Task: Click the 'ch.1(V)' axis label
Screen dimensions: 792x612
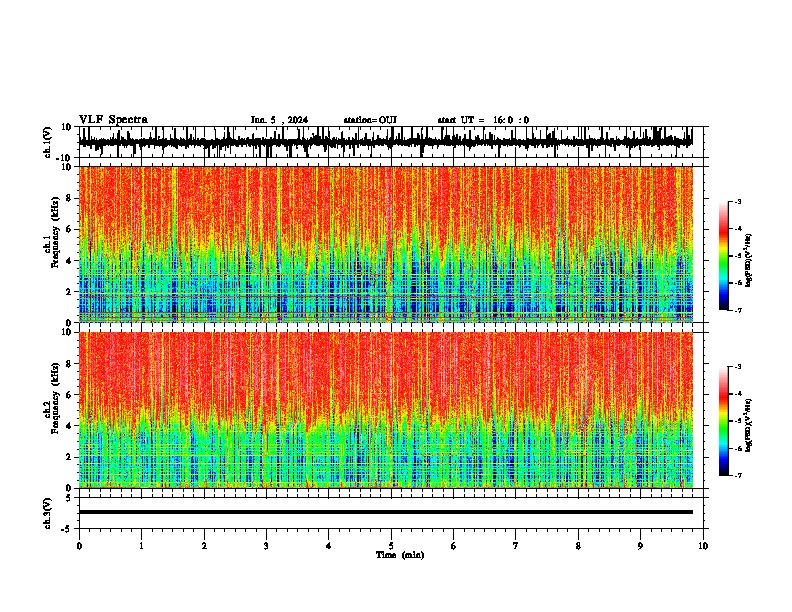Action: [48, 143]
